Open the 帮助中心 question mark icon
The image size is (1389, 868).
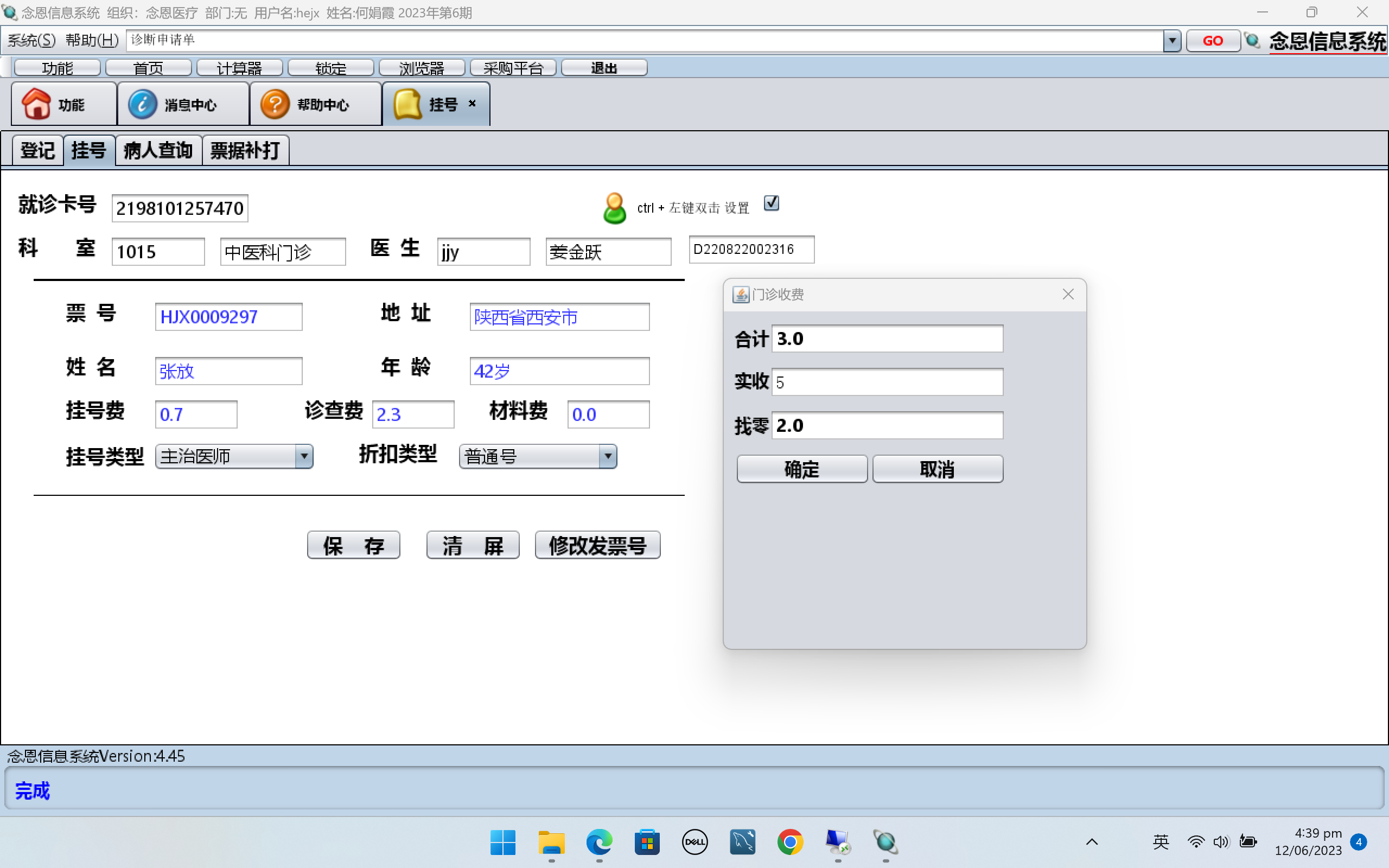[275, 104]
